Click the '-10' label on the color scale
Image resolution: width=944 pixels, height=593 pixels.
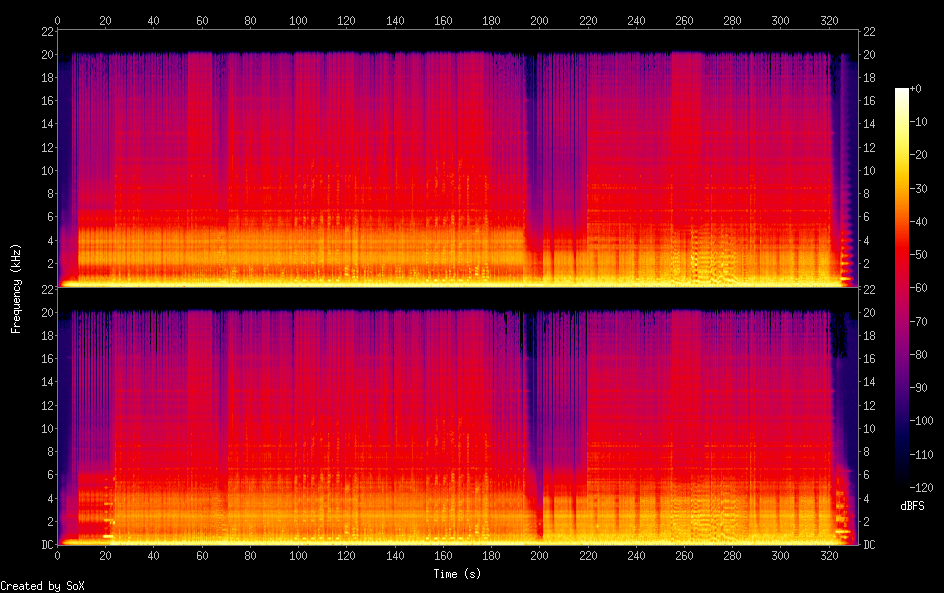pos(918,122)
